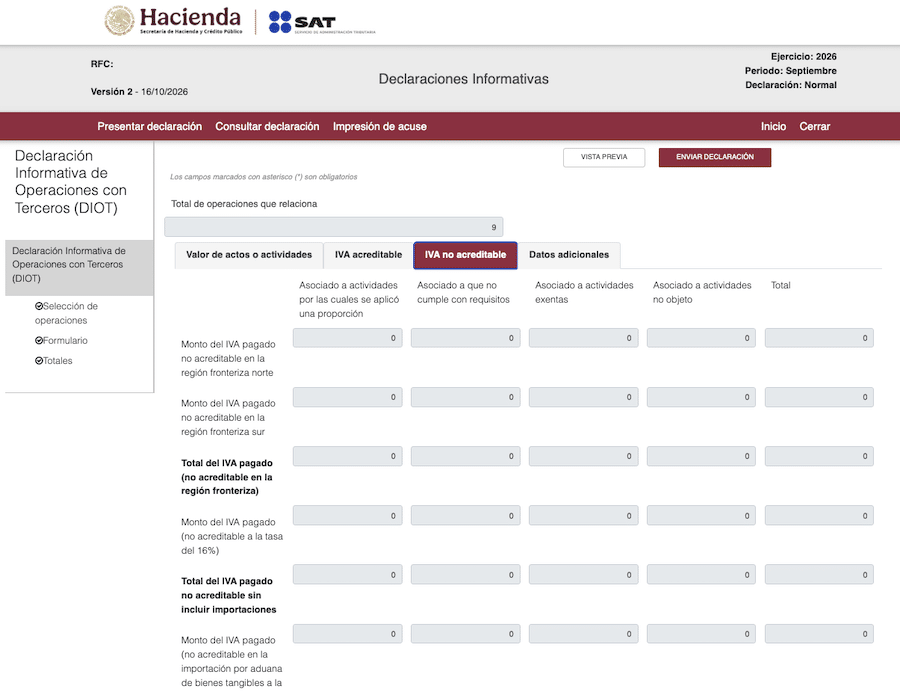Open the Datos adicionales tab
Viewport: 900px width, 692px height.
click(x=569, y=255)
